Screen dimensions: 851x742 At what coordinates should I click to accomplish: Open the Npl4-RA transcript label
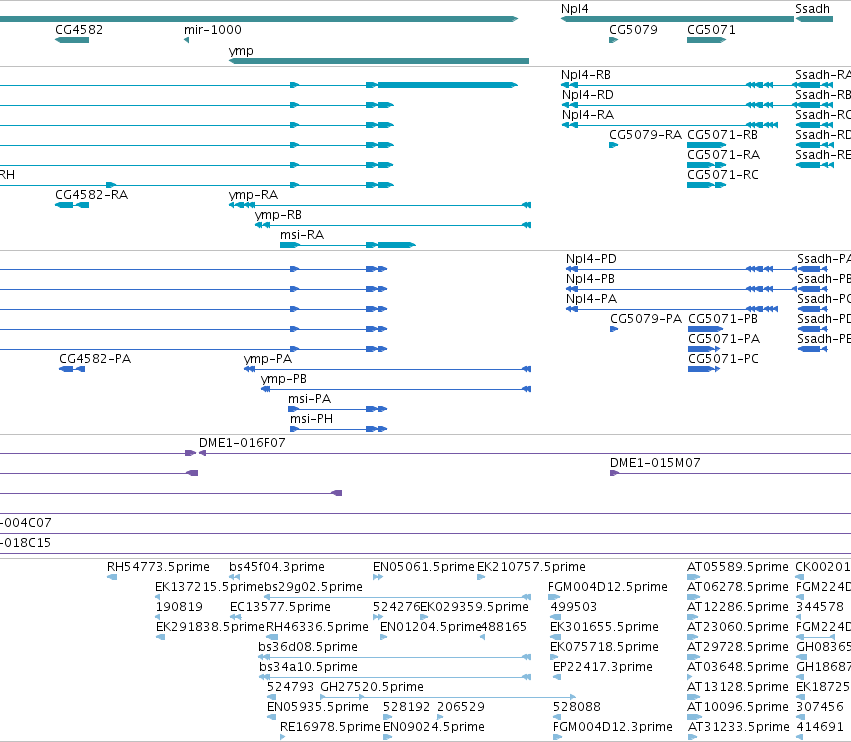tap(588, 115)
